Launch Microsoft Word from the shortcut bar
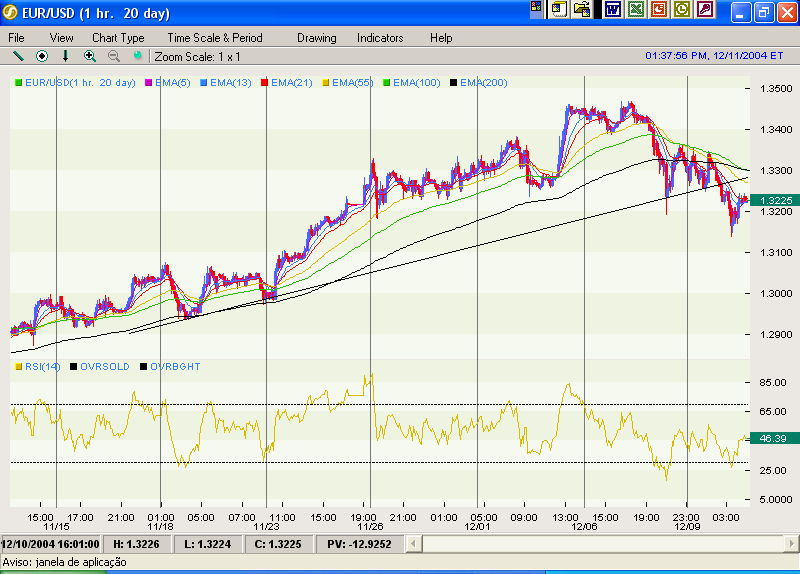Screen dimensions: 800x574 [613, 10]
